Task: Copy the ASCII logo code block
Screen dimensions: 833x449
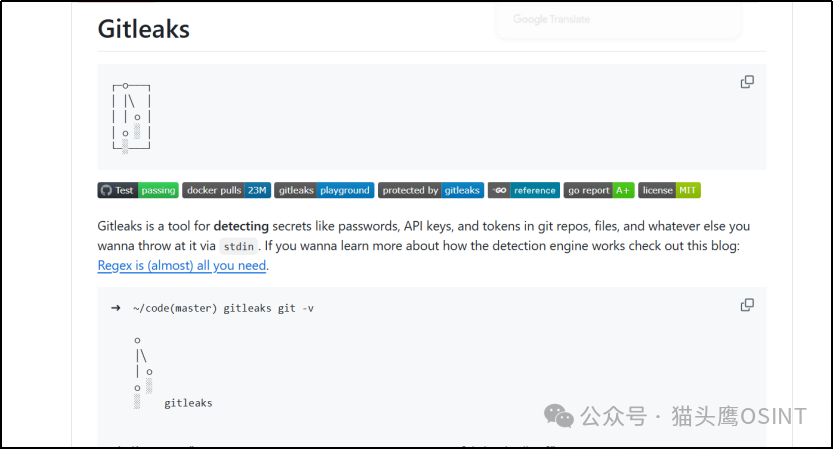Action: click(747, 82)
